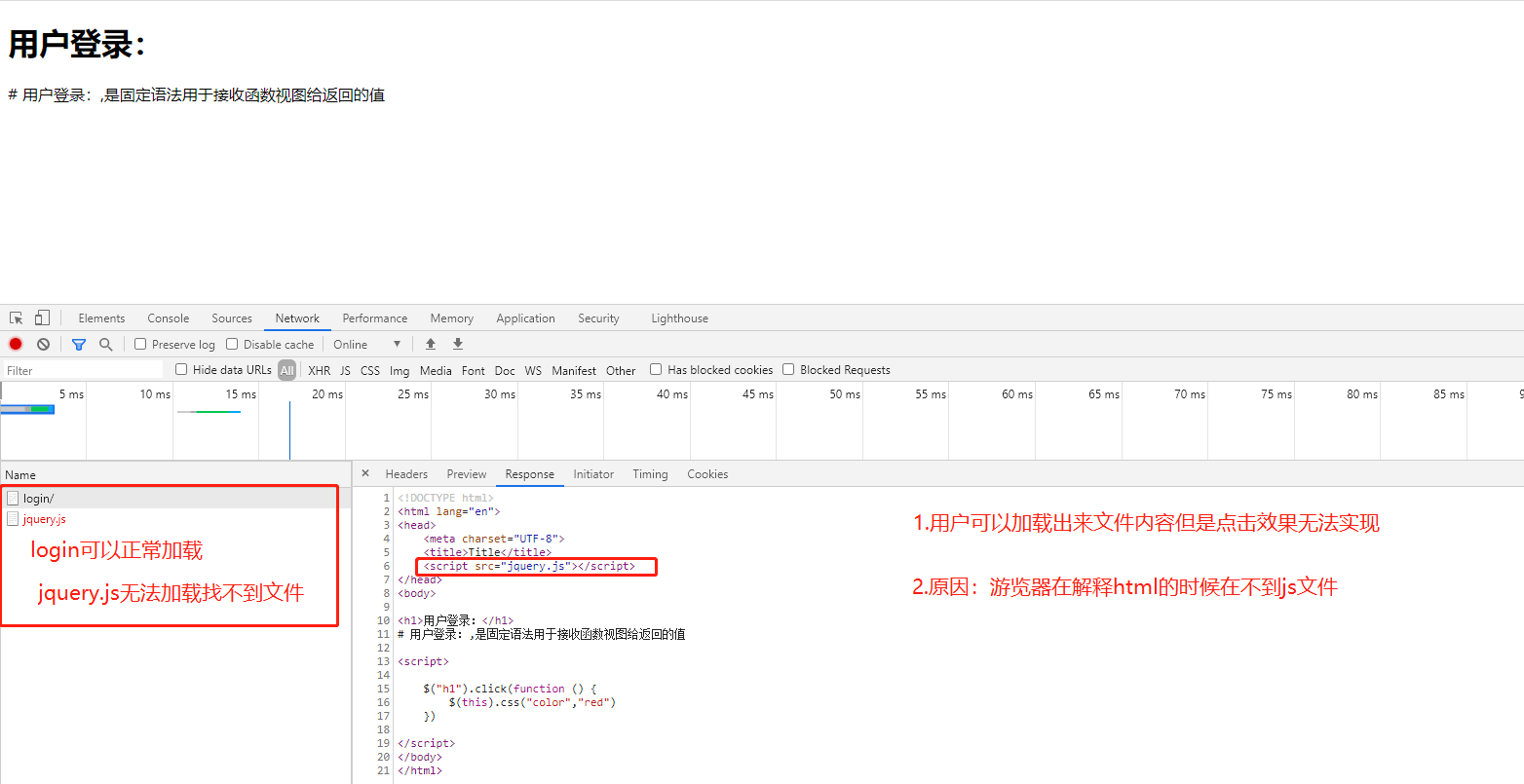Click the DOCTYPE html line in response
1524x784 pixels.
pos(445,498)
